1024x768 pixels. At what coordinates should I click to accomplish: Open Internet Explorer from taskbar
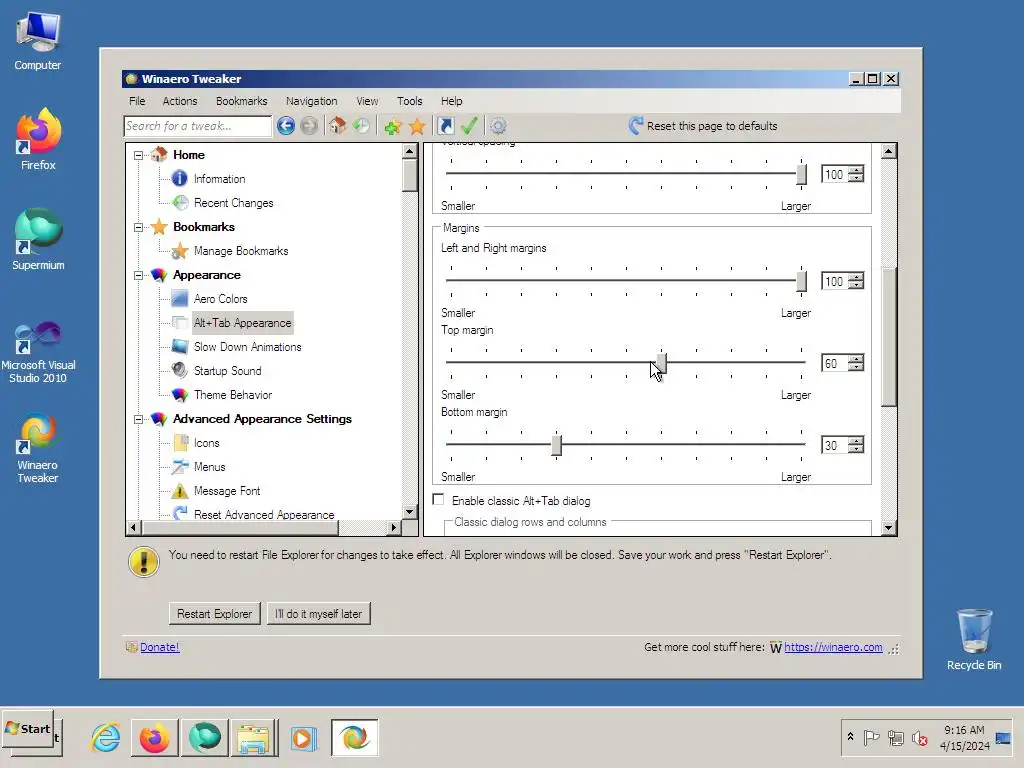click(x=106, y=738)
